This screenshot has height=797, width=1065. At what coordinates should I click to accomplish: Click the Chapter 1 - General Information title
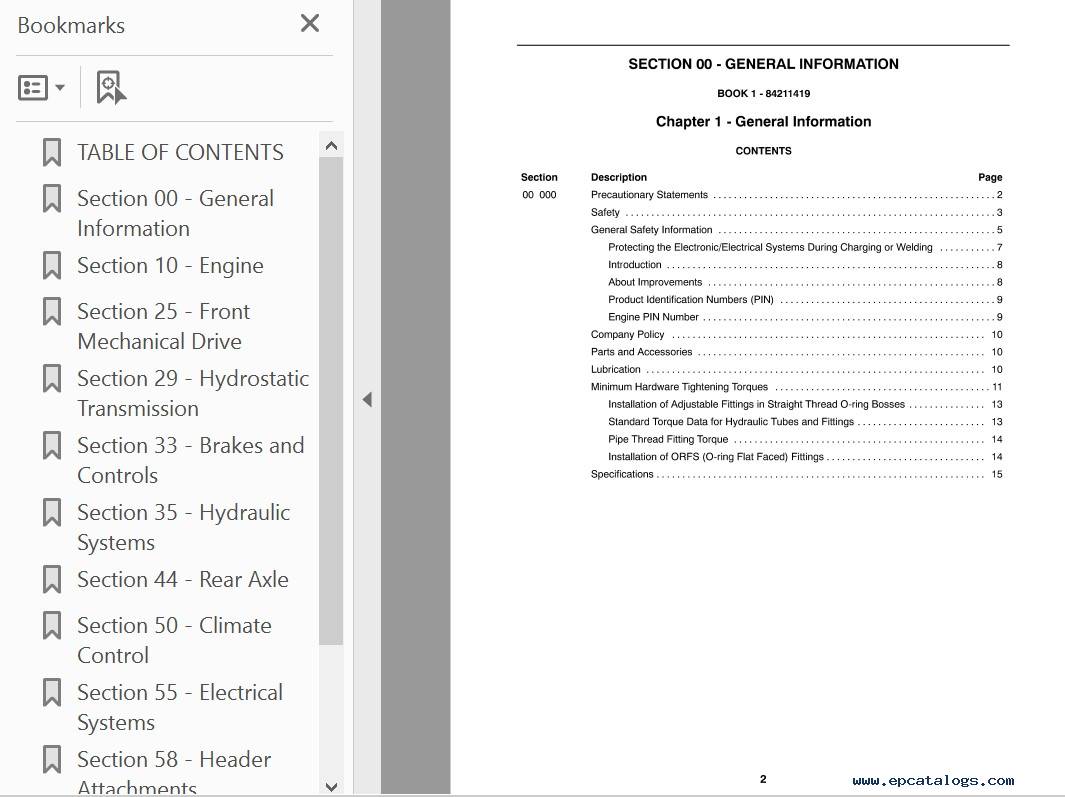tap(763, 122)
